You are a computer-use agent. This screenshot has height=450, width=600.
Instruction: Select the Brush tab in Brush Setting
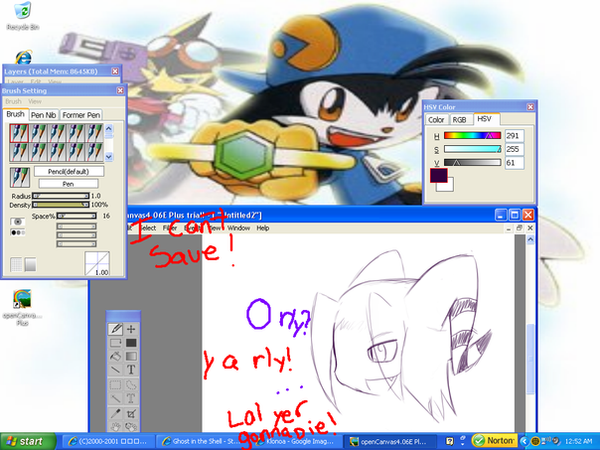[x=15, y=114]
